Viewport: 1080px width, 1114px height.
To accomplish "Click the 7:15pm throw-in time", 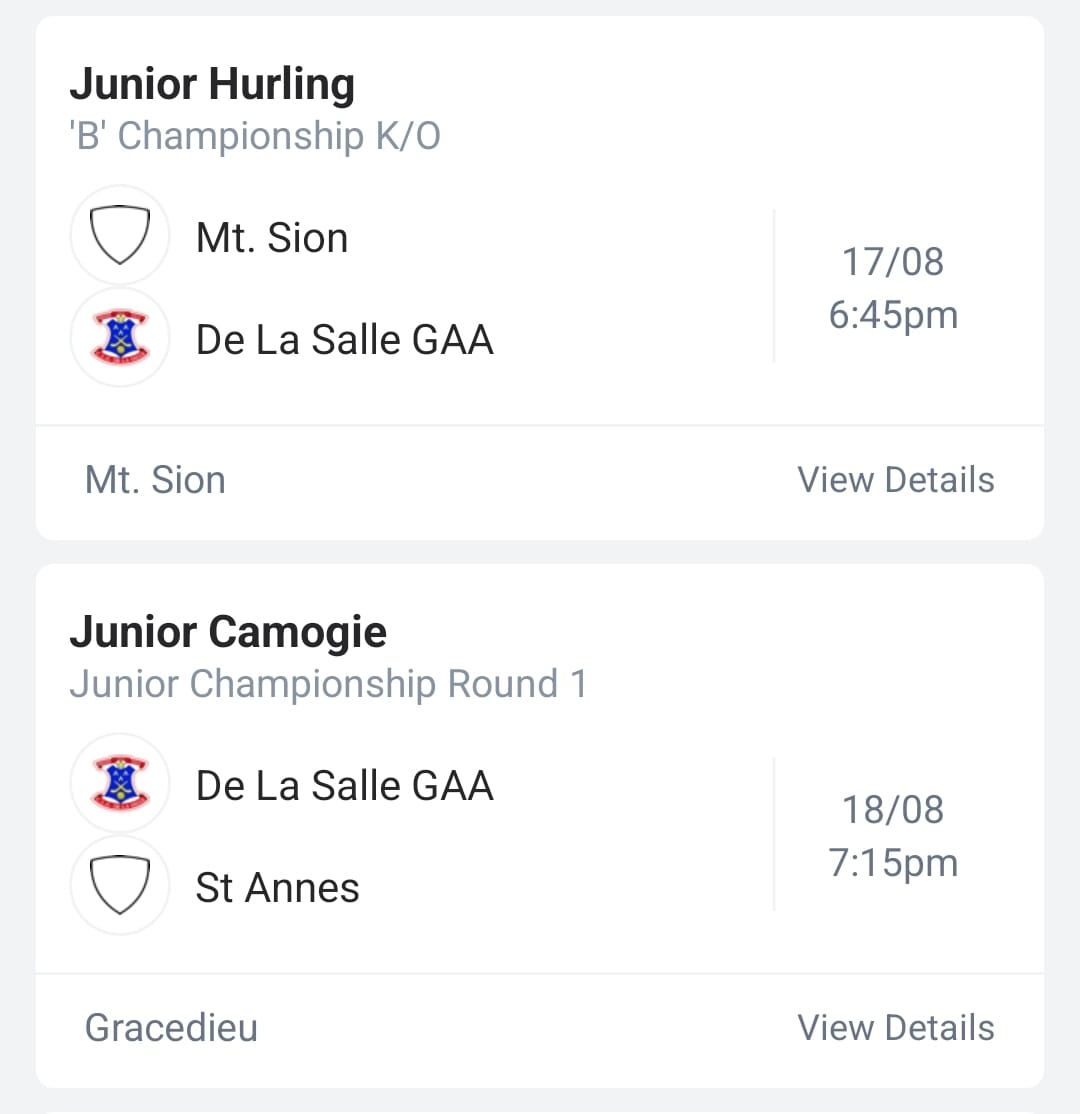I will pos(893,862).
